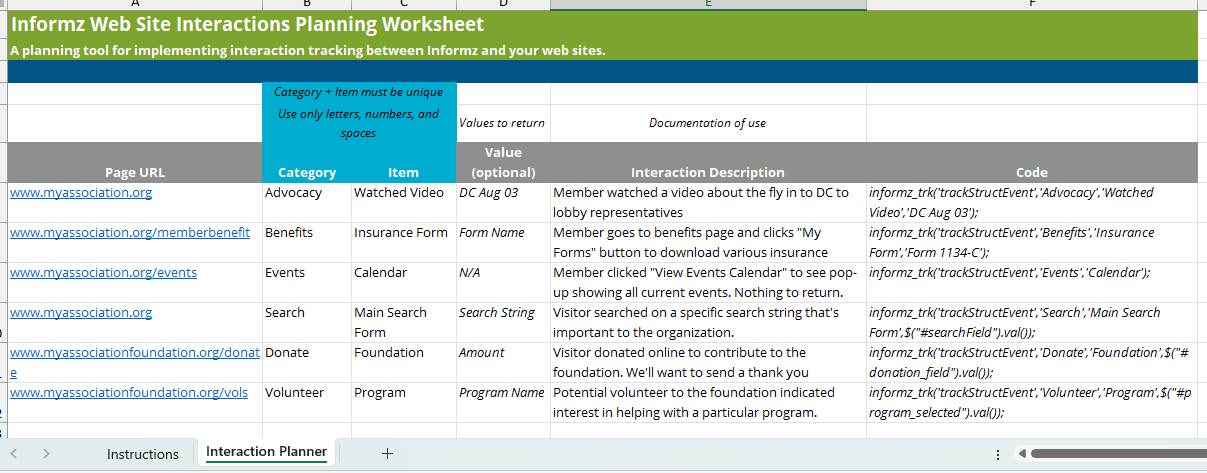The width and height of the screenshot is (1207, 473).
Task: Select the Value (optional) header cell
Action: [x=503, y=162]
